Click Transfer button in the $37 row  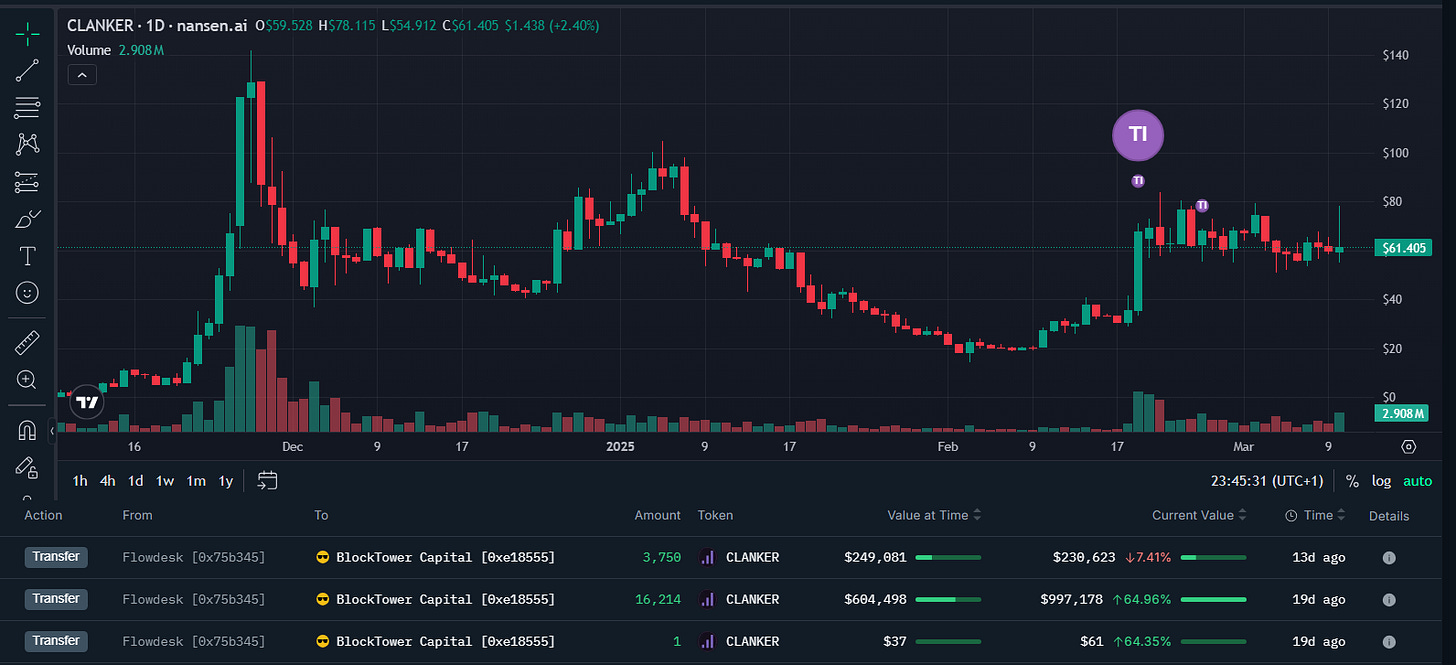point(56,641)
